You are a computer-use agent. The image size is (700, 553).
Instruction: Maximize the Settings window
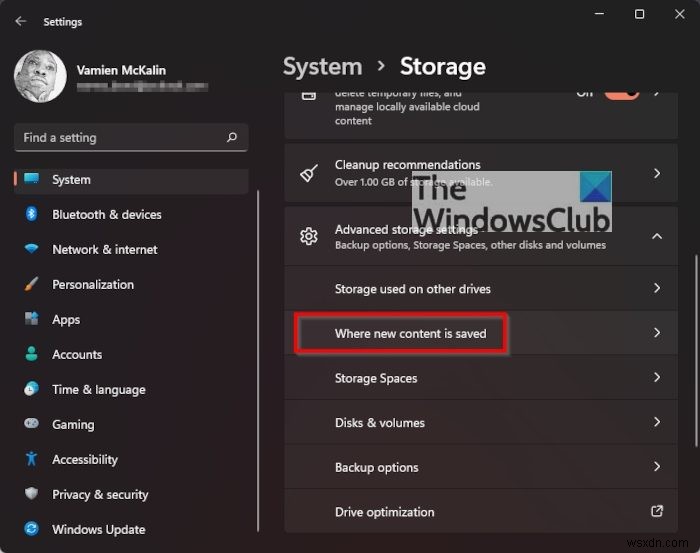639,14
